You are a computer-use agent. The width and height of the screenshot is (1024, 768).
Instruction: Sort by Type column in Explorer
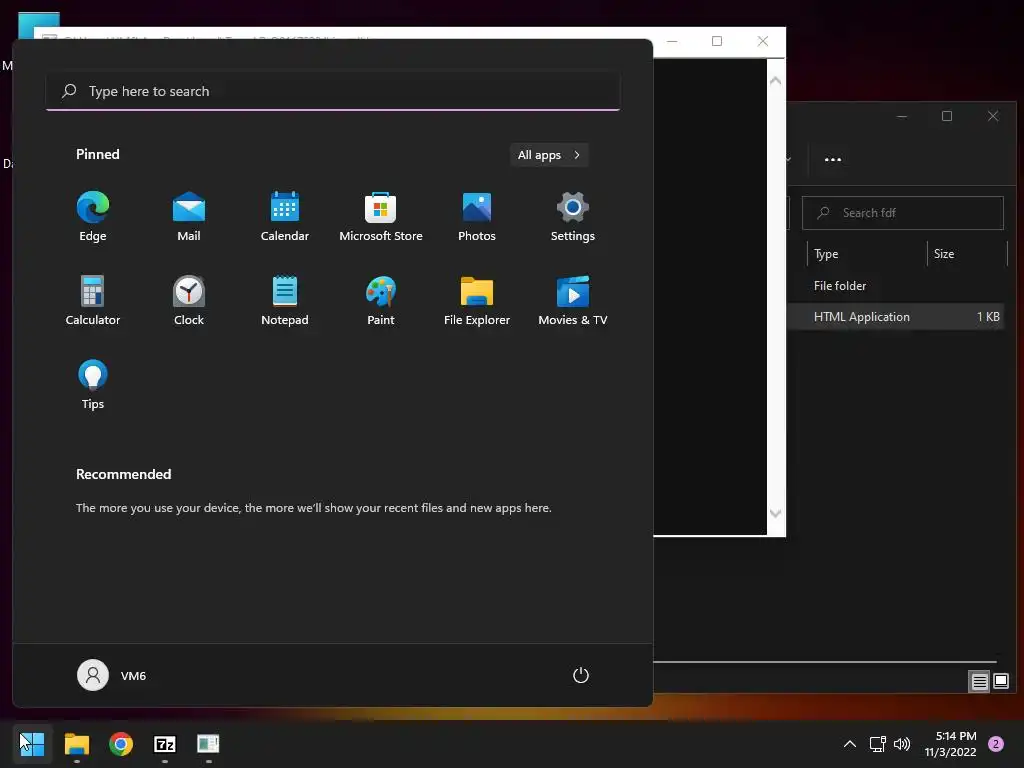point(867,254)
